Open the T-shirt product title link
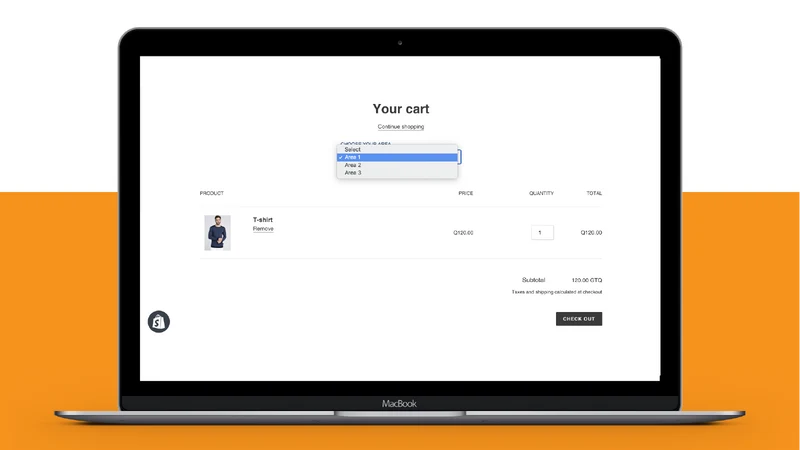Image resolution: width=800 pixels, height=450 pixels. 263,220
